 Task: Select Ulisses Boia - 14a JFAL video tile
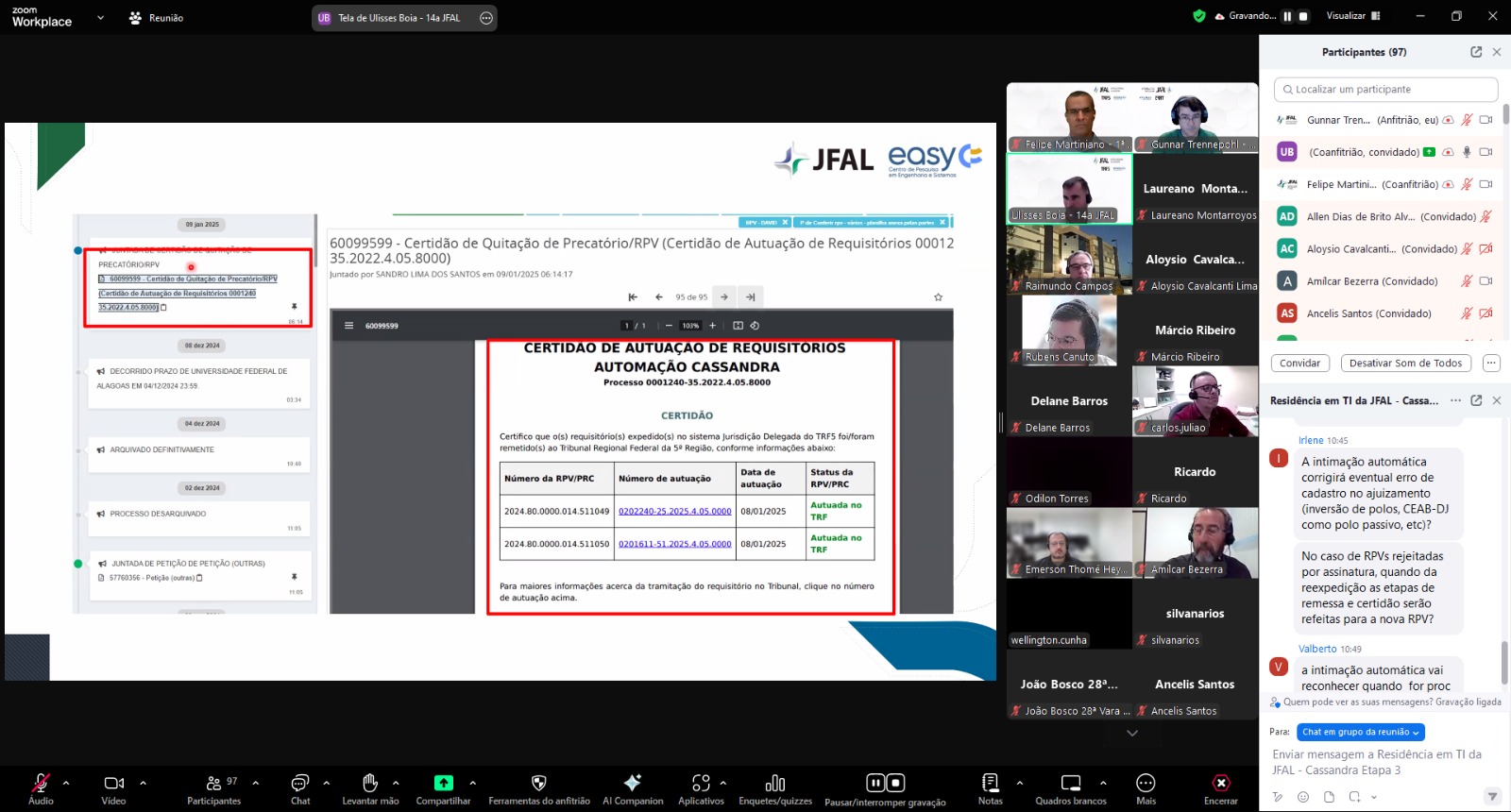point(1069,189)
